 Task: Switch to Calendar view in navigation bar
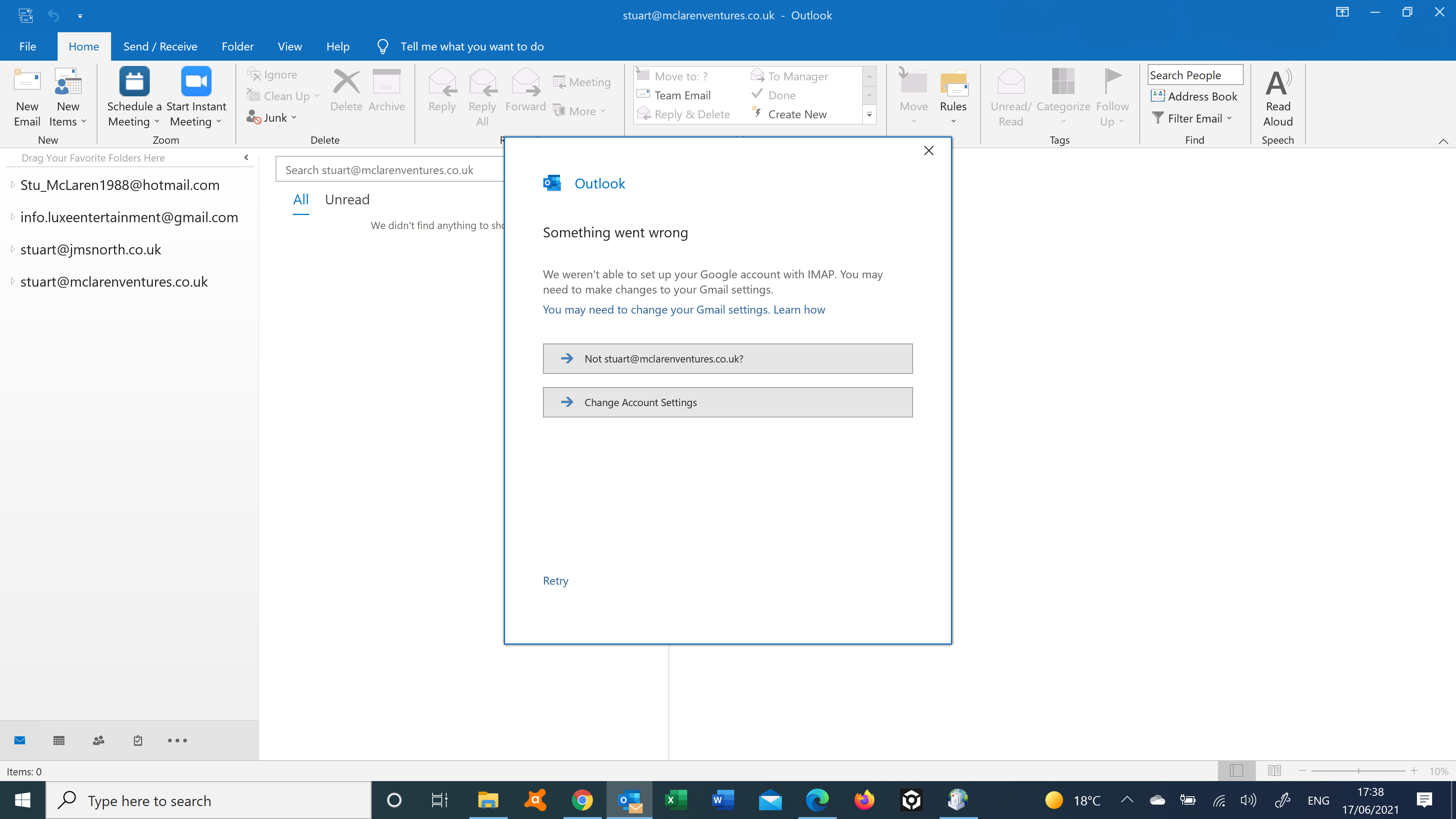(58, 740)
